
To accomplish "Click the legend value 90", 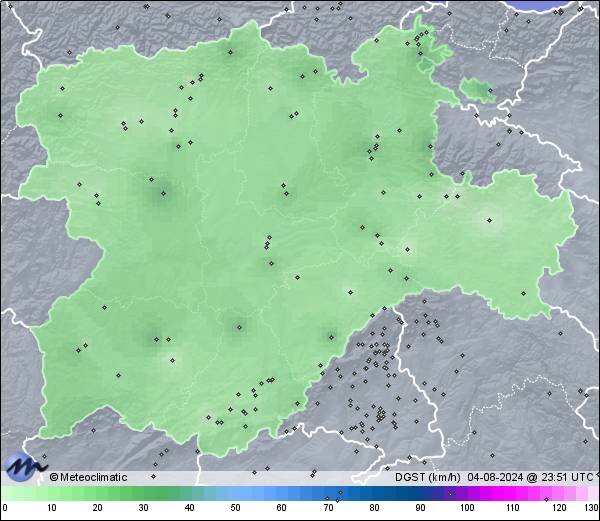I will click(420, 508).
